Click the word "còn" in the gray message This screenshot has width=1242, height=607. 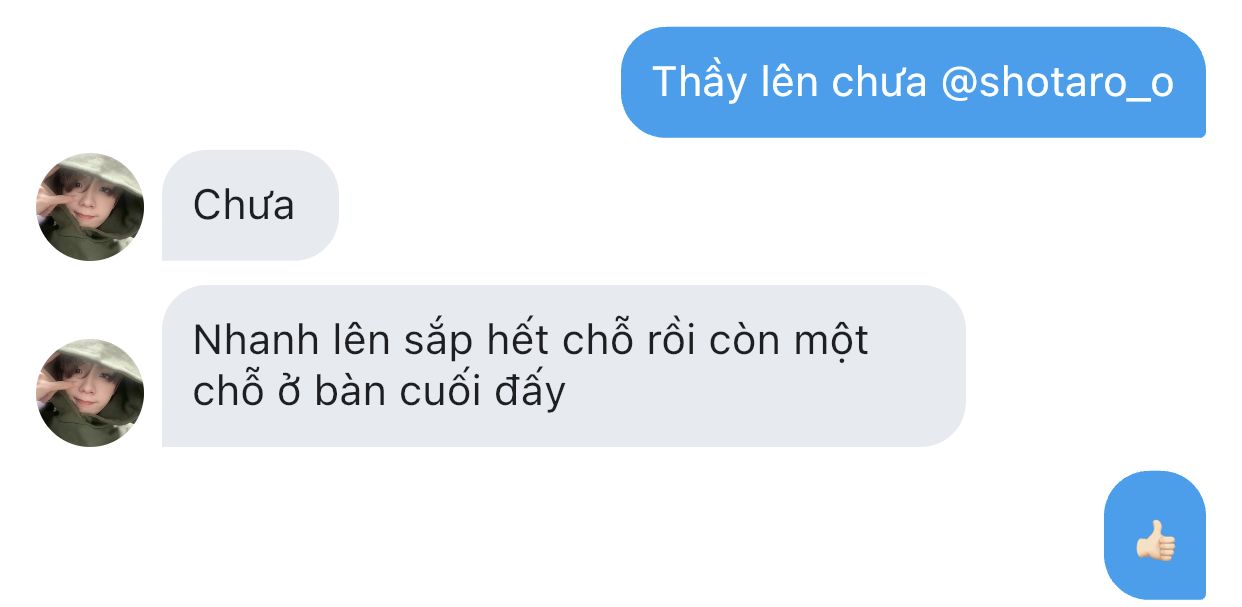coord(743,342)
